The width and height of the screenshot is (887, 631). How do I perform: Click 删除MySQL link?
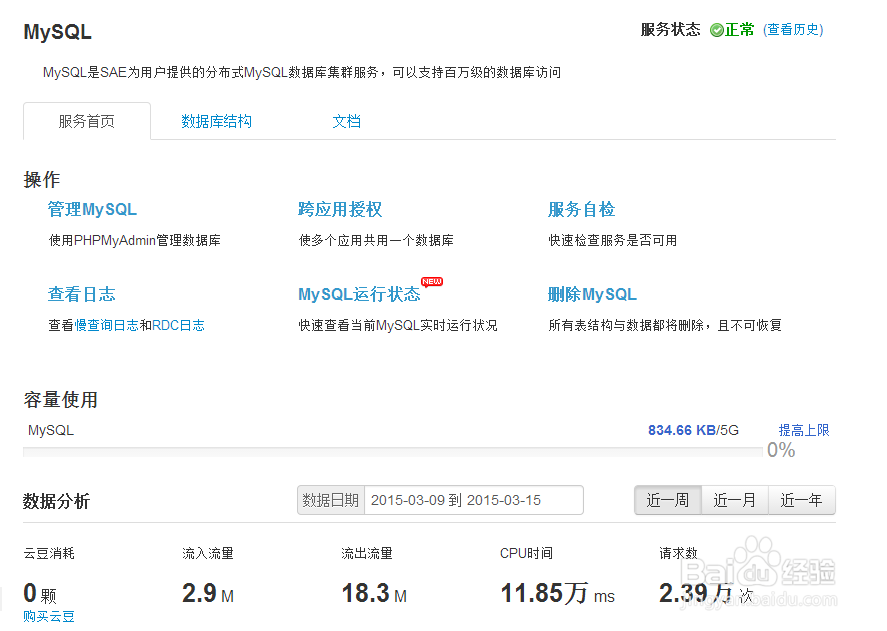(x=592, y=294)
